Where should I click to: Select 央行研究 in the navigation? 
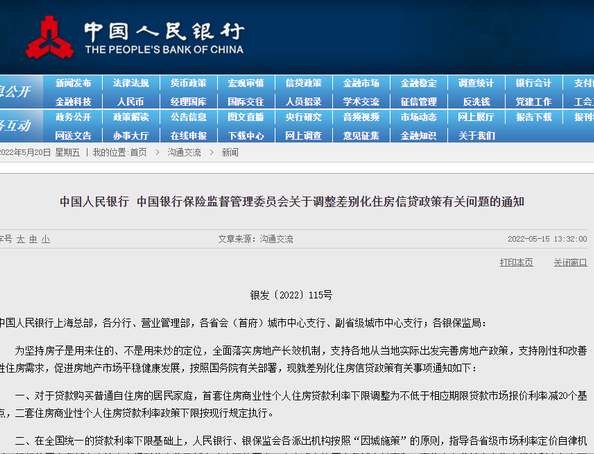point(303,117)
